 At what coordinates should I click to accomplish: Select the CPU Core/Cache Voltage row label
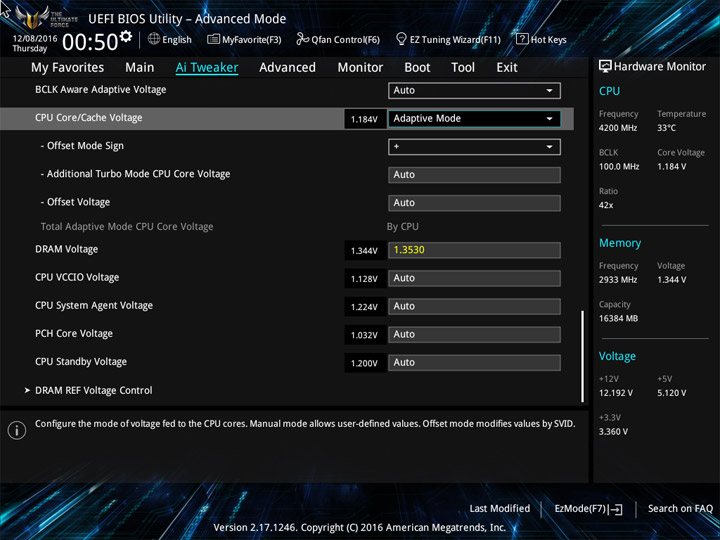pos(89,118)
